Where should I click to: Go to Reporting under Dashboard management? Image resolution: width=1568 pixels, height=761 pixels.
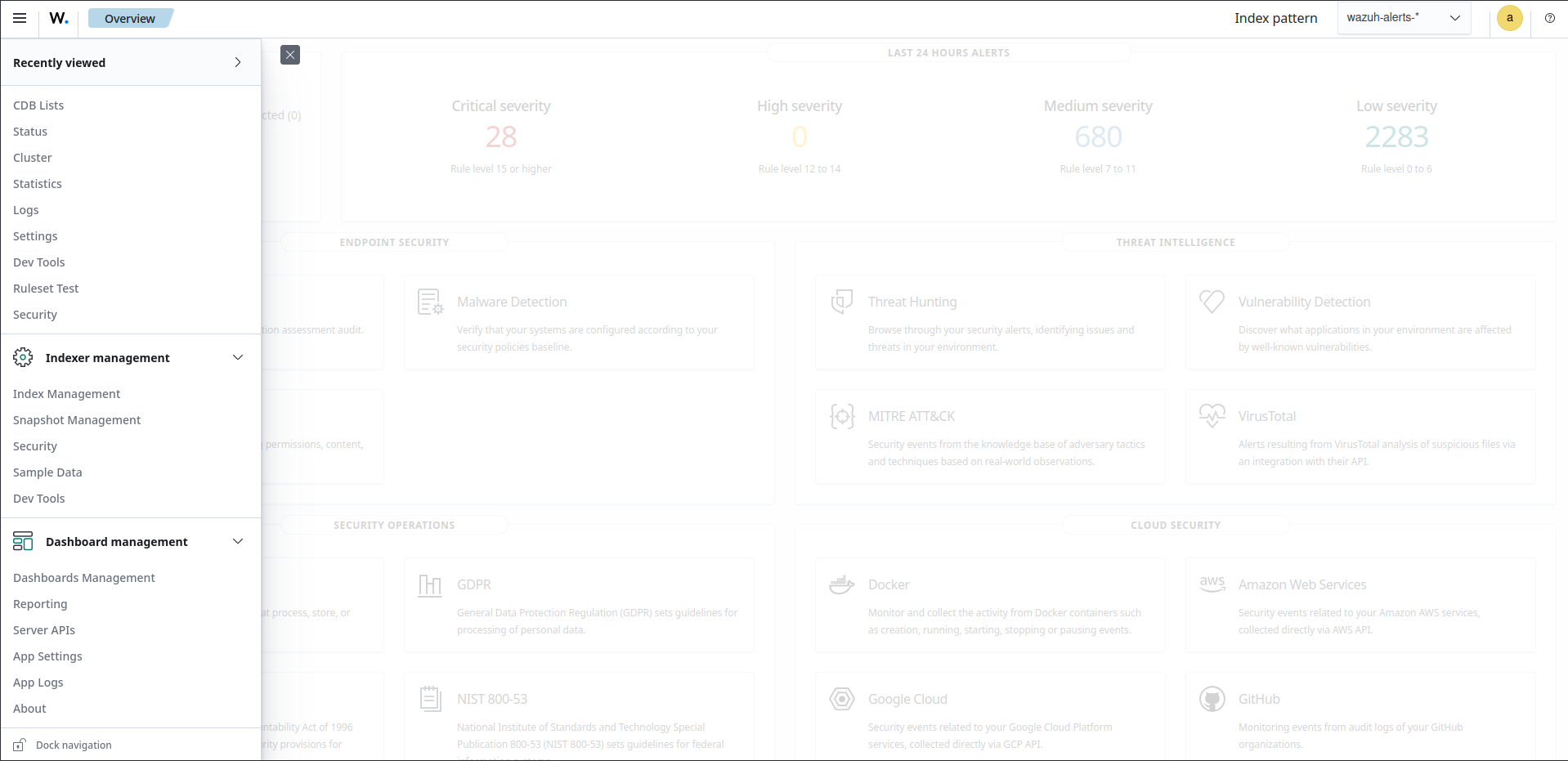39,603
